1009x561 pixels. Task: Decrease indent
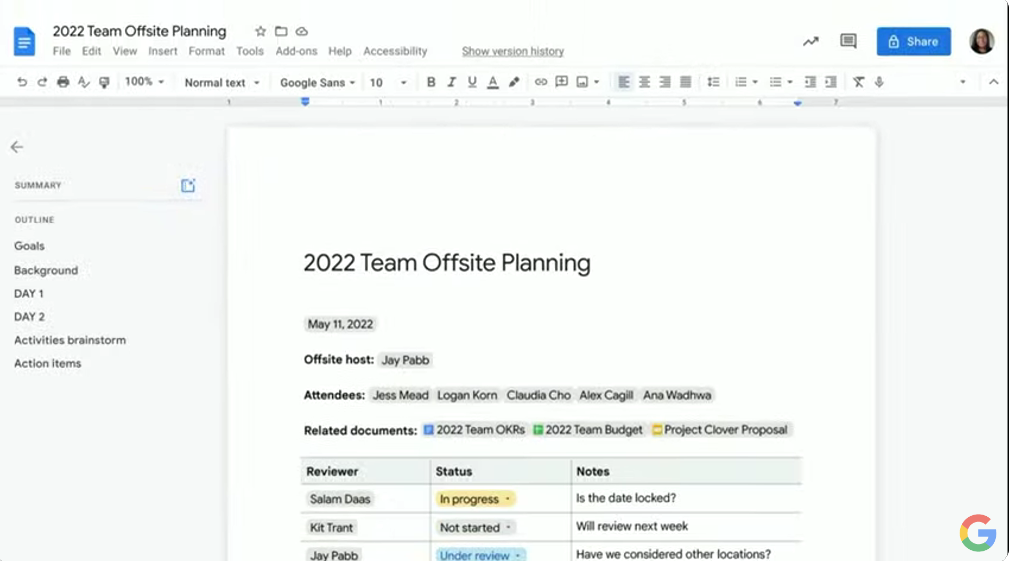tap(811, 82)
